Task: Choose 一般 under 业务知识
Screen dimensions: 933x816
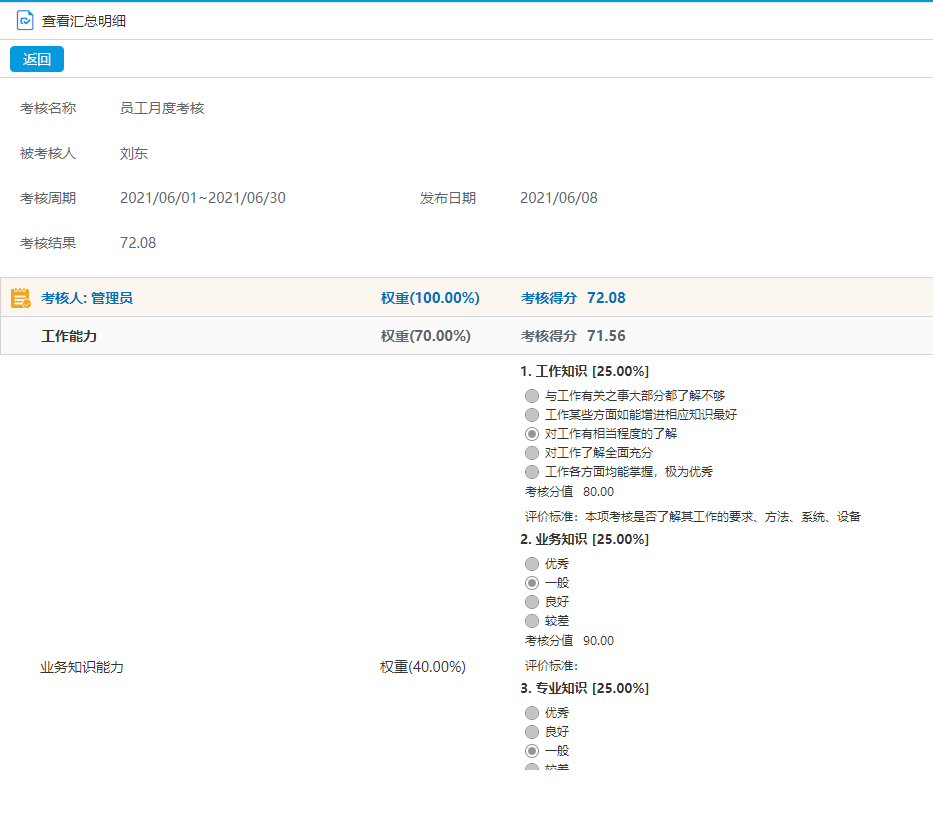Action: [x=532, y=583]
